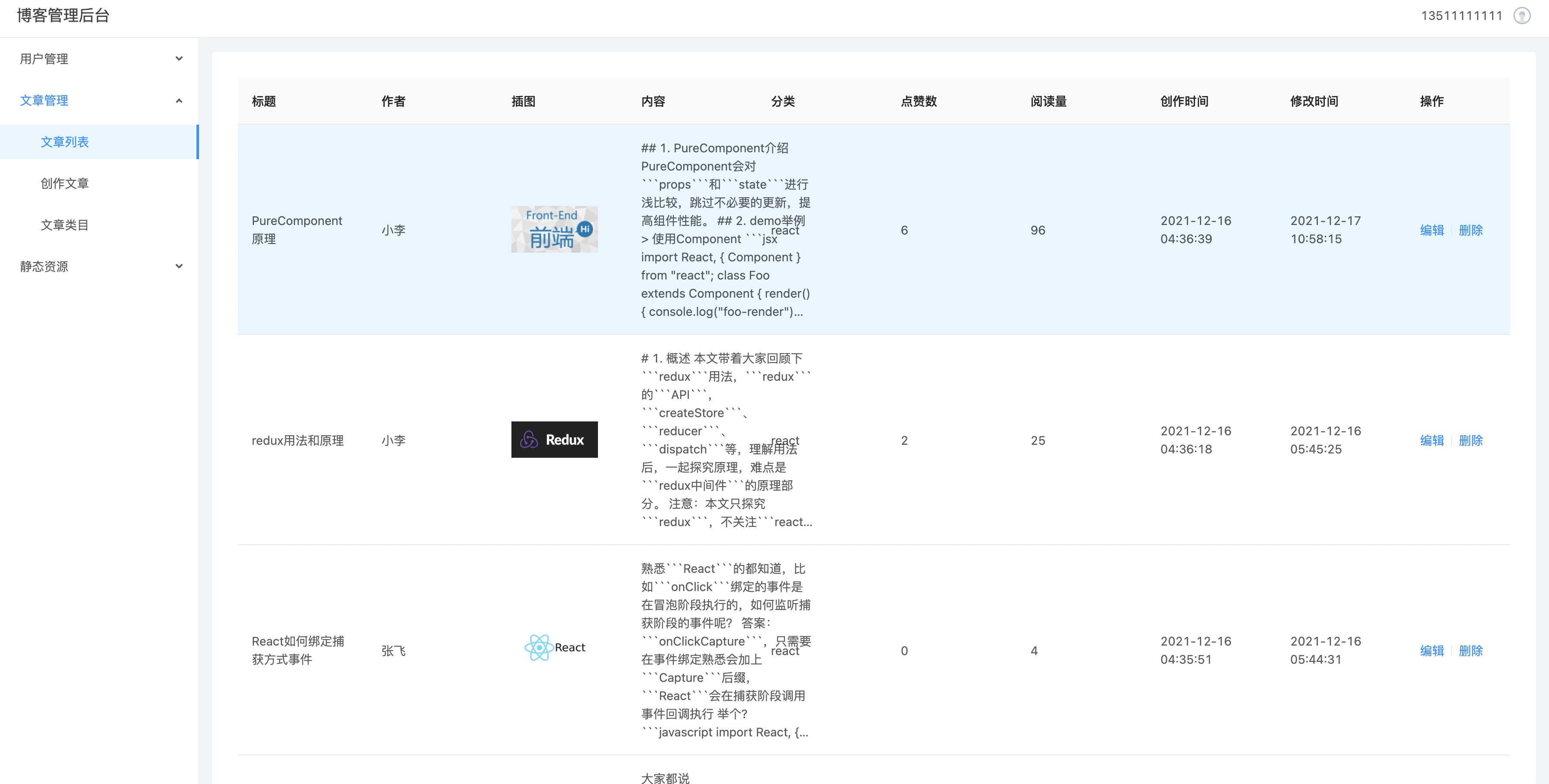
Task: Delete the redux用法和原理 article
Action: [1471, 440]
